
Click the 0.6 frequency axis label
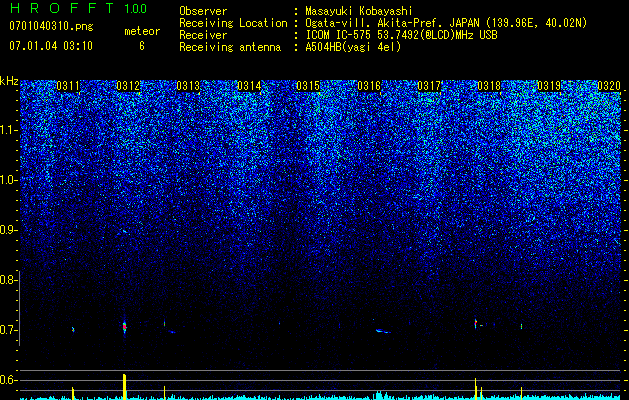(x=8, y=380)
